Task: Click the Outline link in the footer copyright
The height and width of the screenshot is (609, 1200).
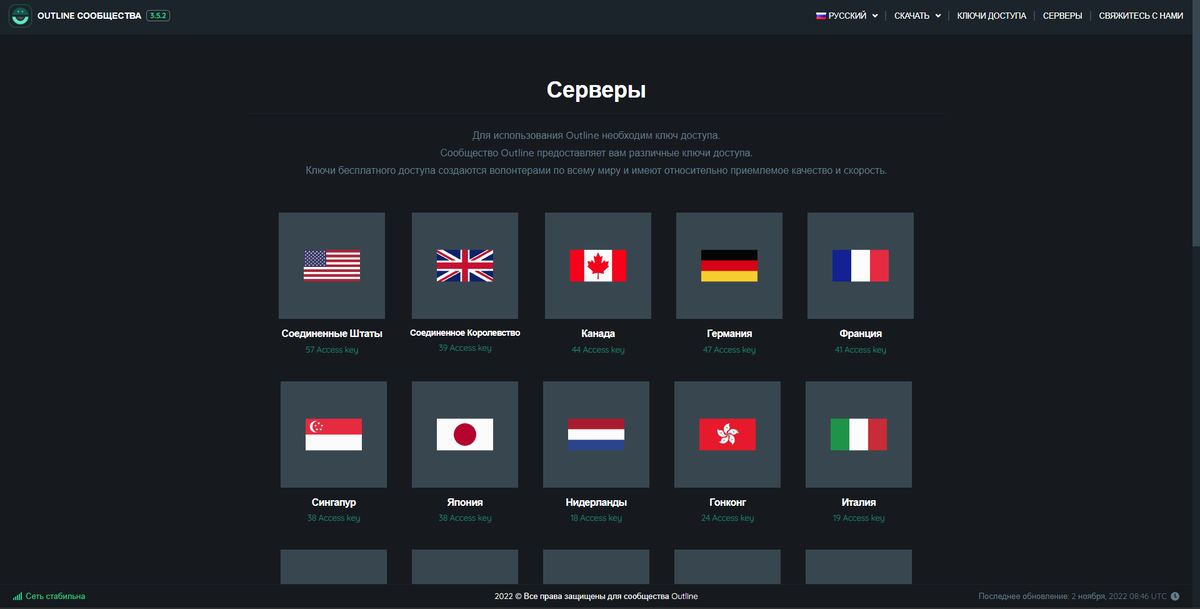Action: (685, 594)
